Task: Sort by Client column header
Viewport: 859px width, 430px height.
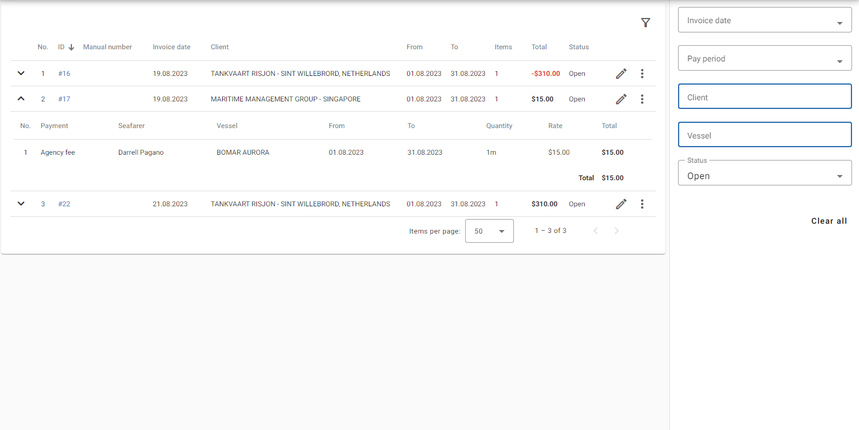Action: [x=220, y=47]
